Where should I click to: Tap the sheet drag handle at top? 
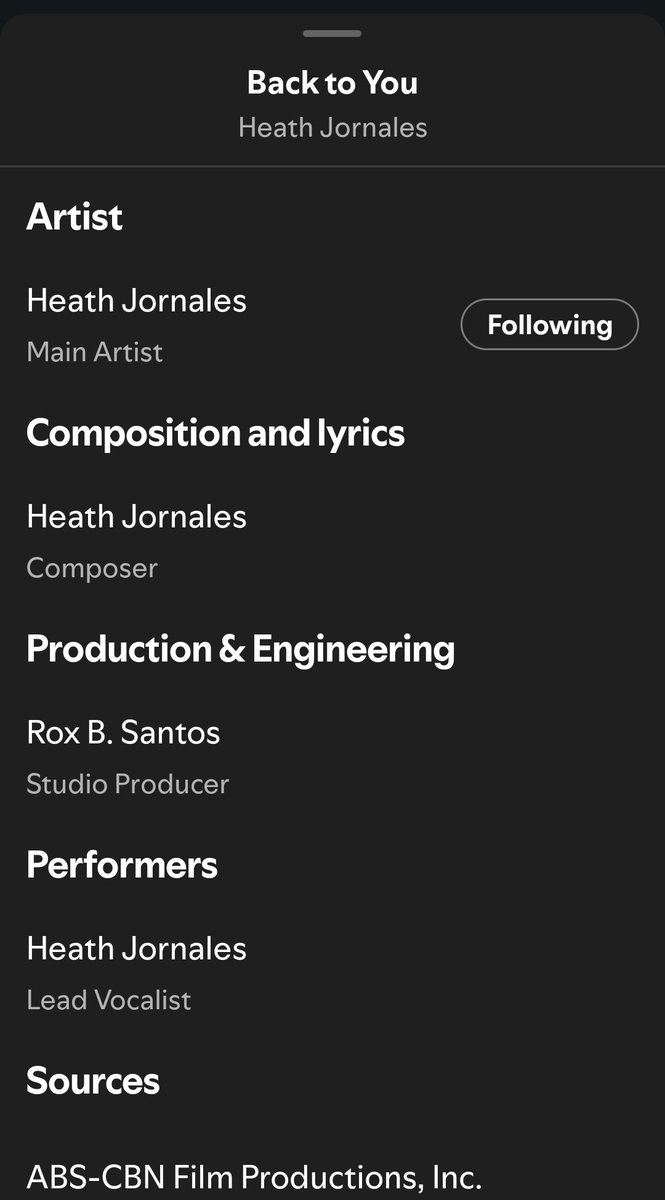[332, 33]
